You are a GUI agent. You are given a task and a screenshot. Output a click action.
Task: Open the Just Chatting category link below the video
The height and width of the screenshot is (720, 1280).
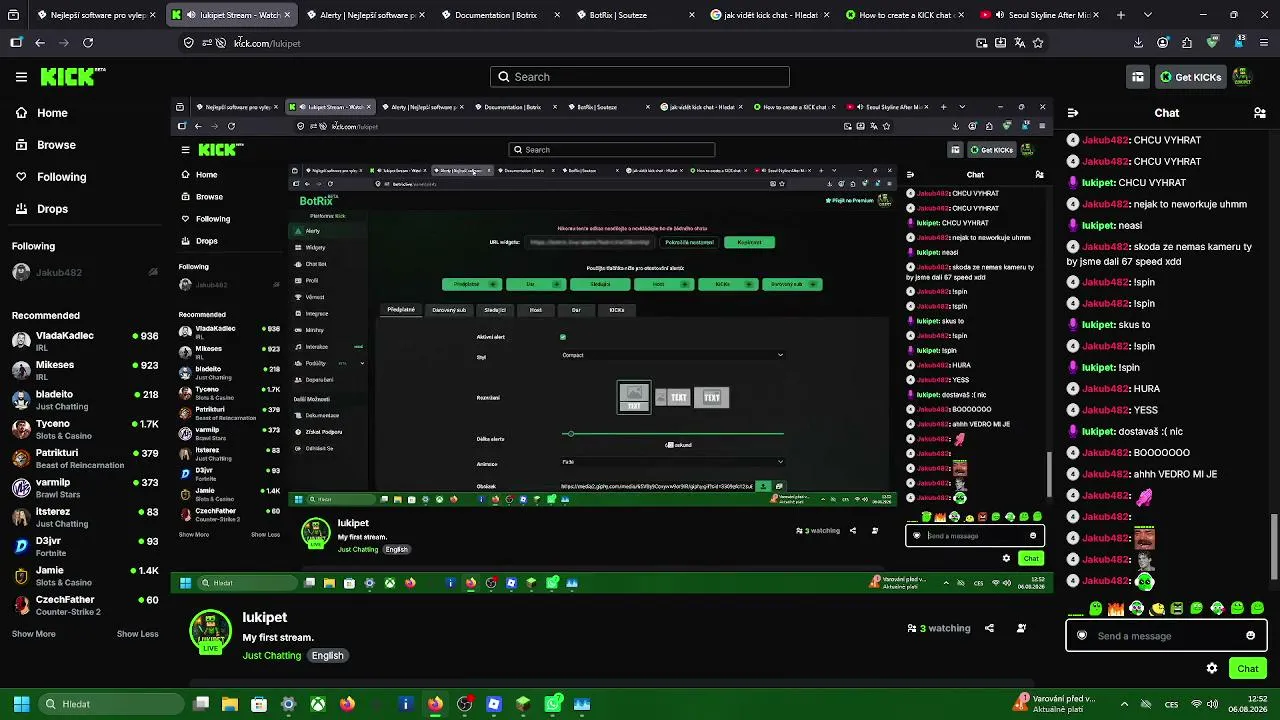272,656
